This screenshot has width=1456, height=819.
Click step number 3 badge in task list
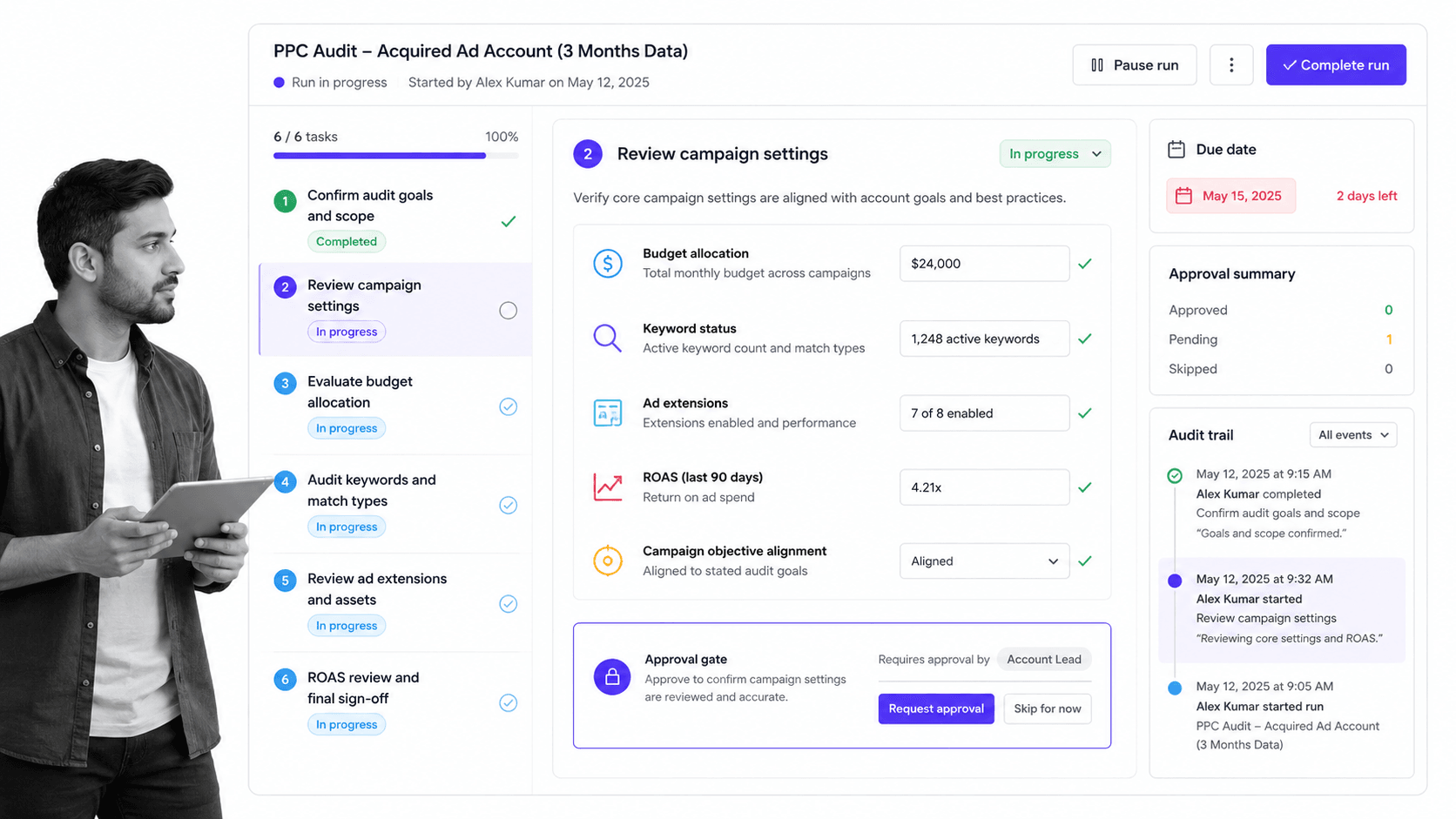[x=285, y=383]
